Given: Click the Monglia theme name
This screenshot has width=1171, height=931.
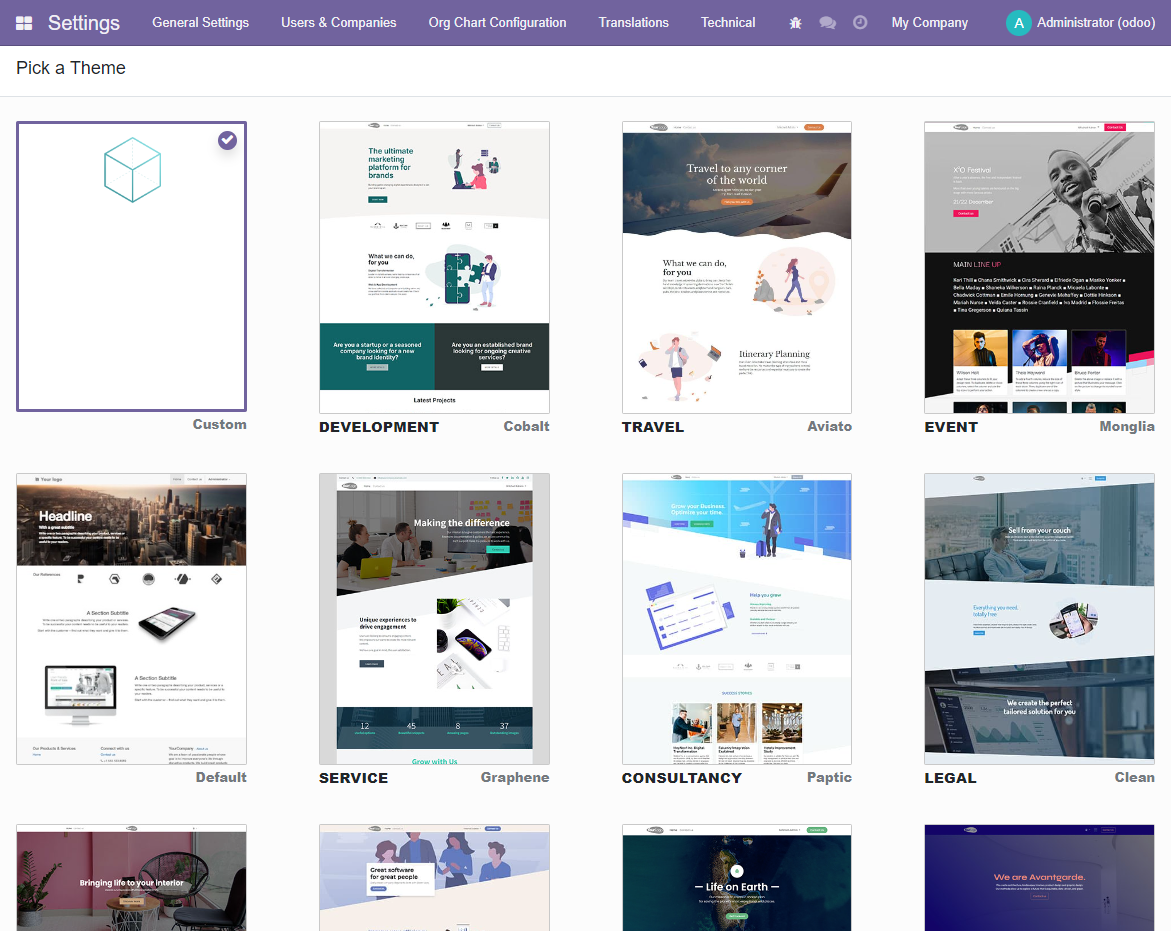Looking at the screenshot, I should 1127,426.
